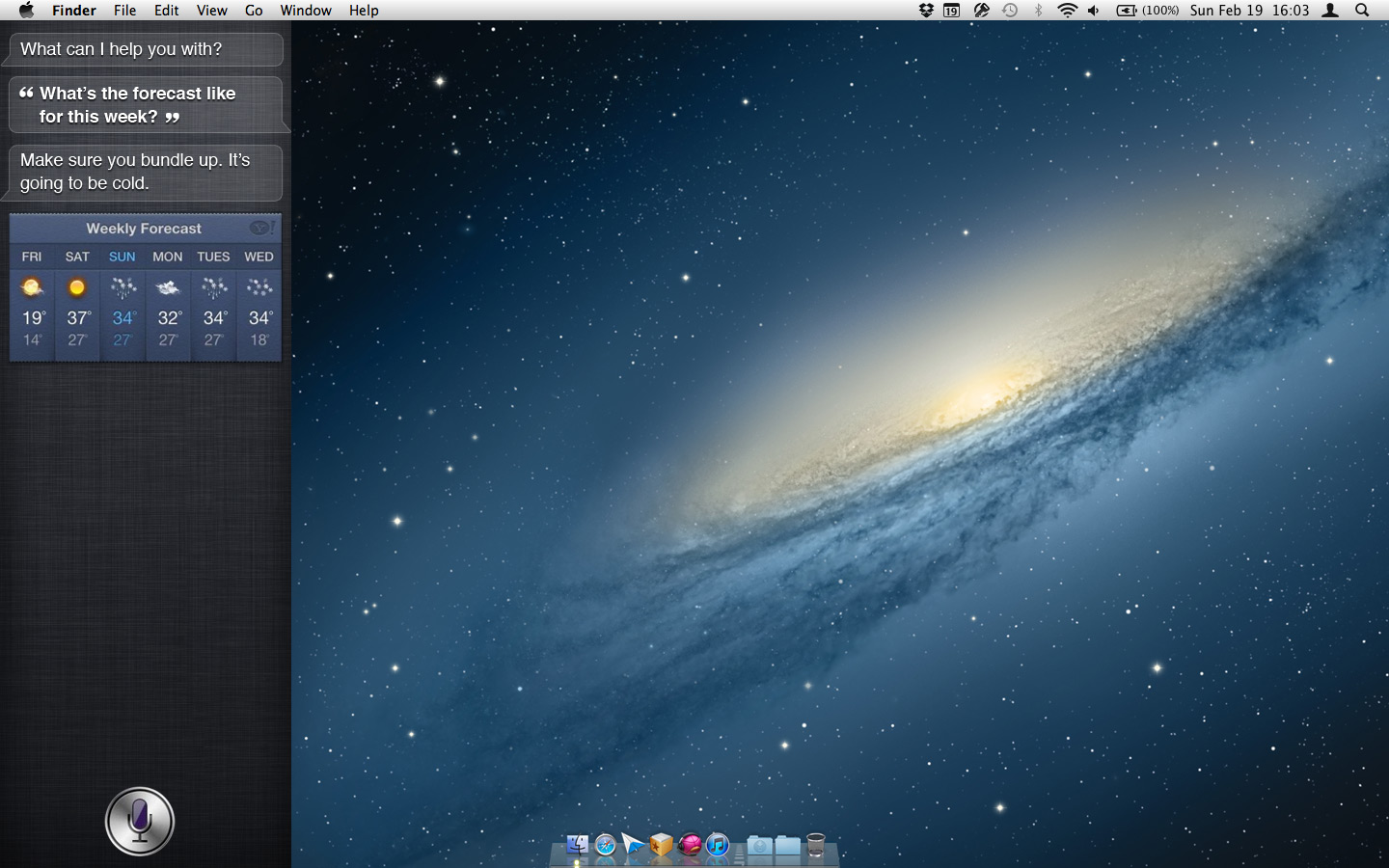The width and height of the screenshot is (1389, 868).
Task: Open the Finder menu
Action: click(74, 11)
